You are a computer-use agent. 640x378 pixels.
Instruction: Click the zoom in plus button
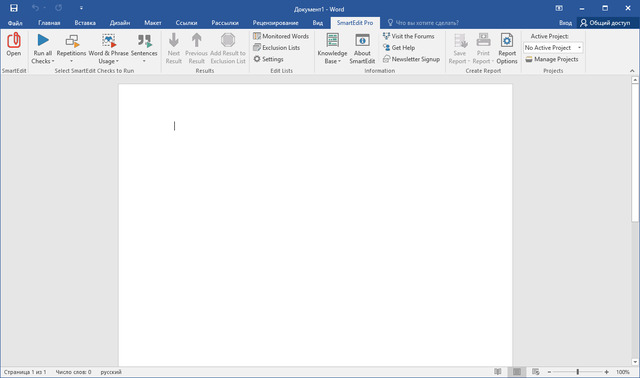(x=607, y=372)
